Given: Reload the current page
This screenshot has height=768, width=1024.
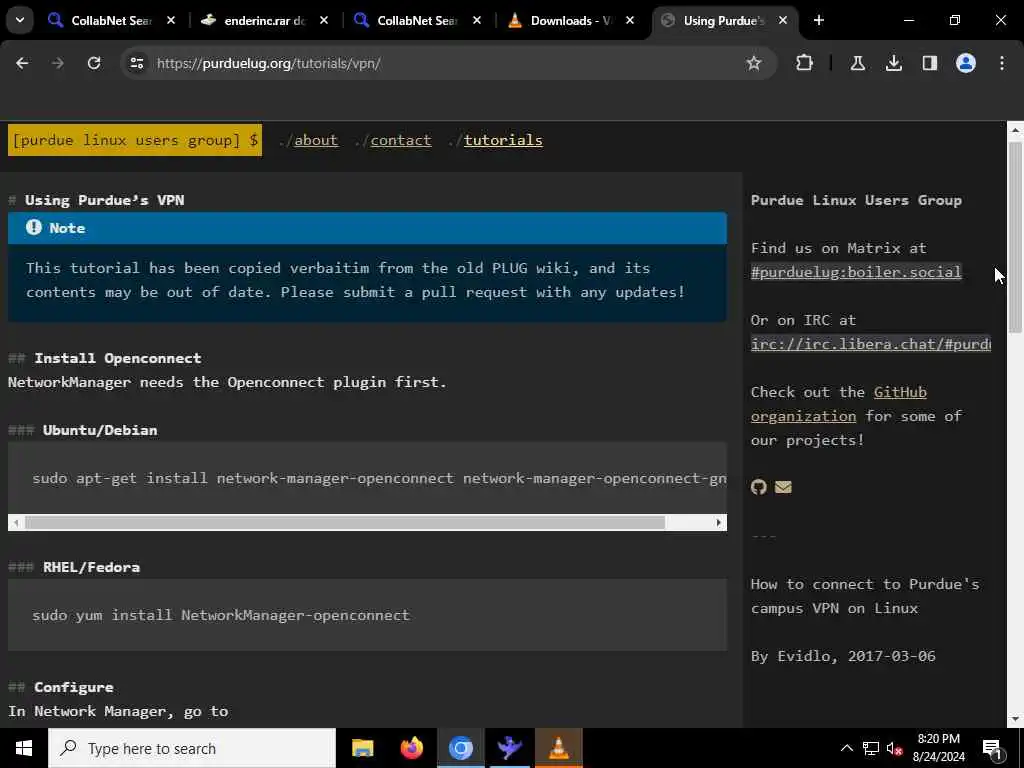Looking at the screenshot, I should click(x=94, y=63).
